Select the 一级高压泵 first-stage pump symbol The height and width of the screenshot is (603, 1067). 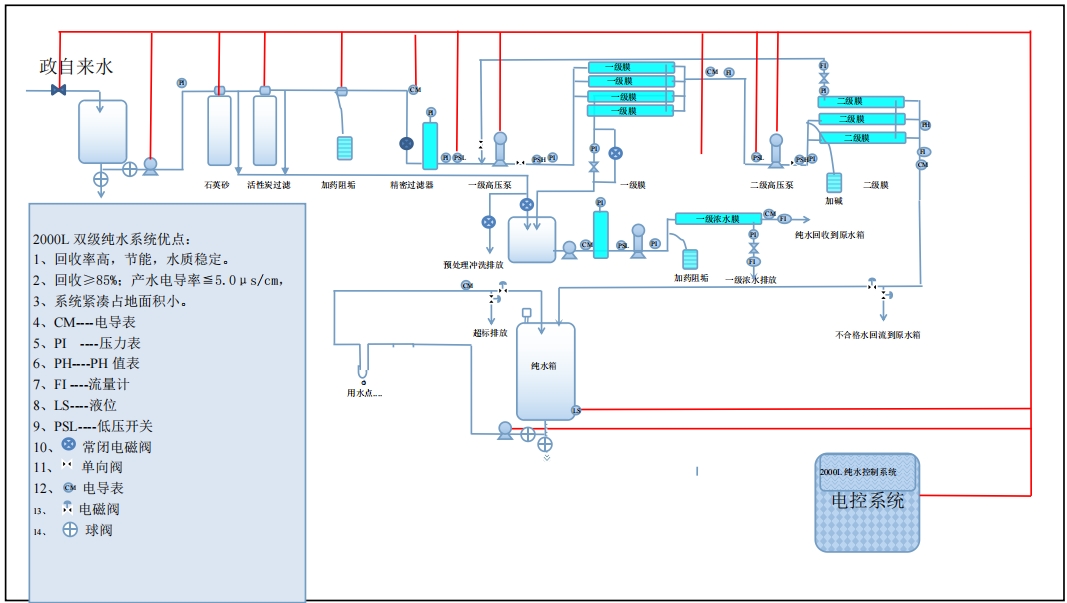[x=501, y=150]
